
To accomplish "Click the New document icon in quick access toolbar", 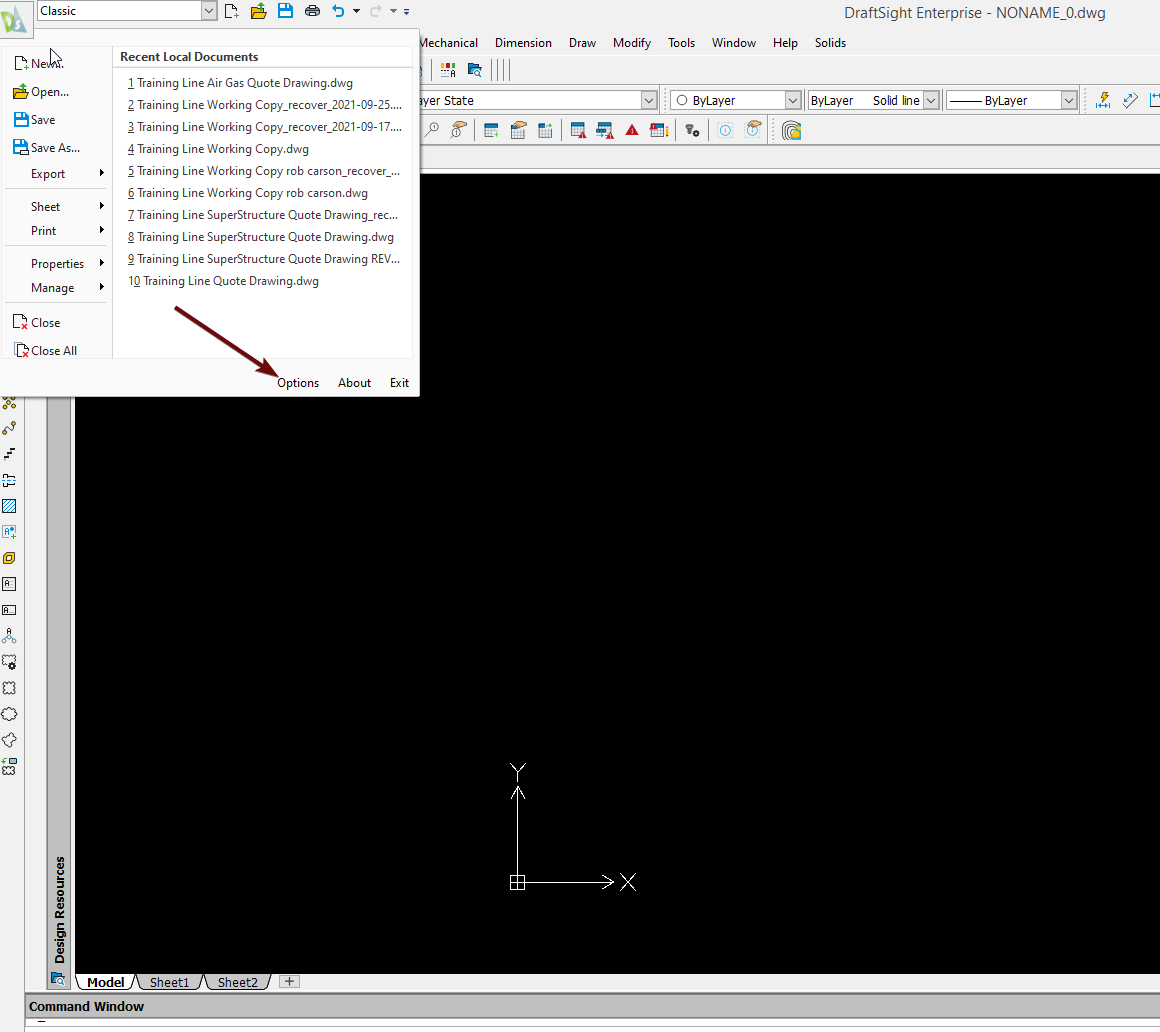I will pos(232,11).
